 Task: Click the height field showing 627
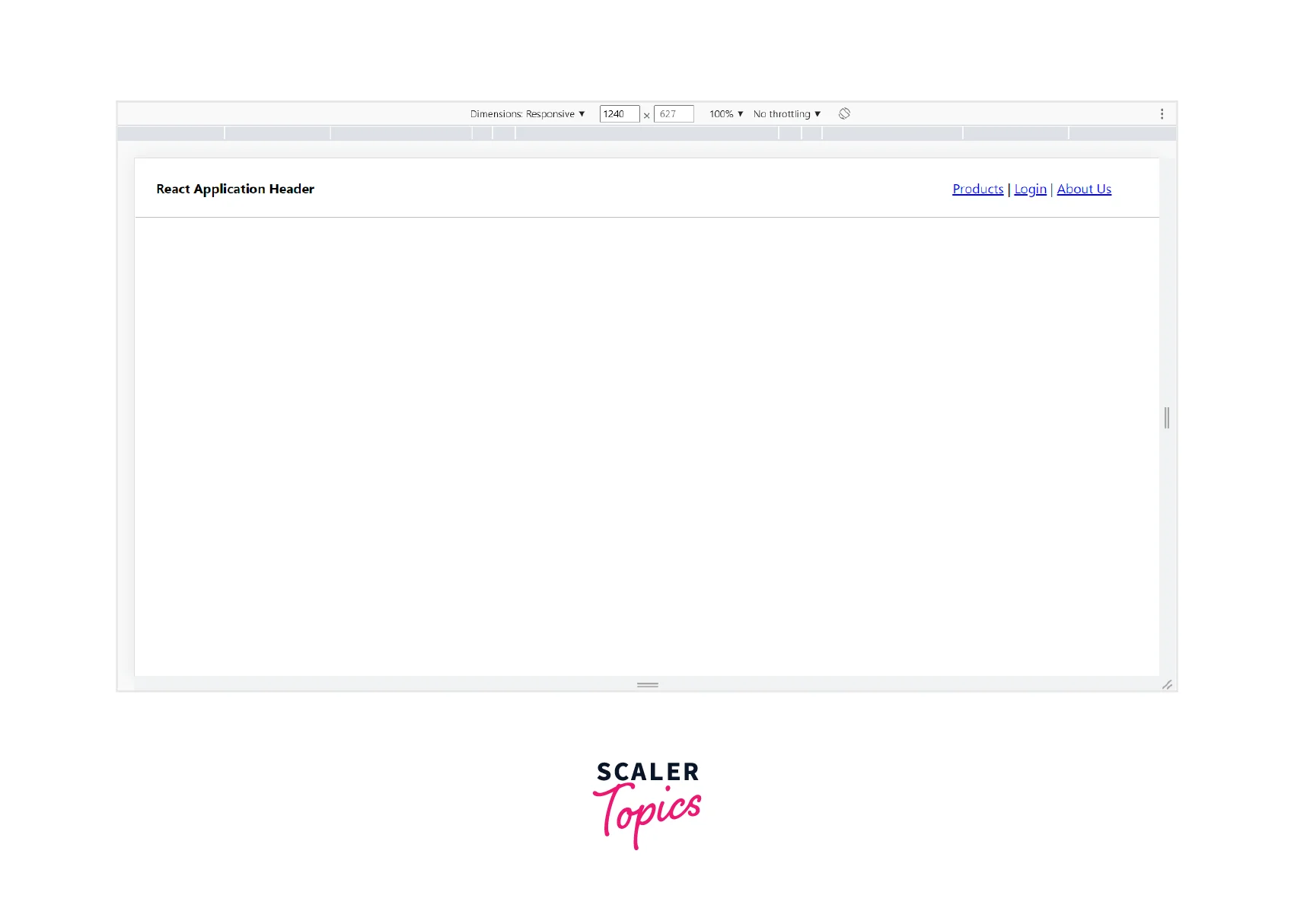[674, 113]
